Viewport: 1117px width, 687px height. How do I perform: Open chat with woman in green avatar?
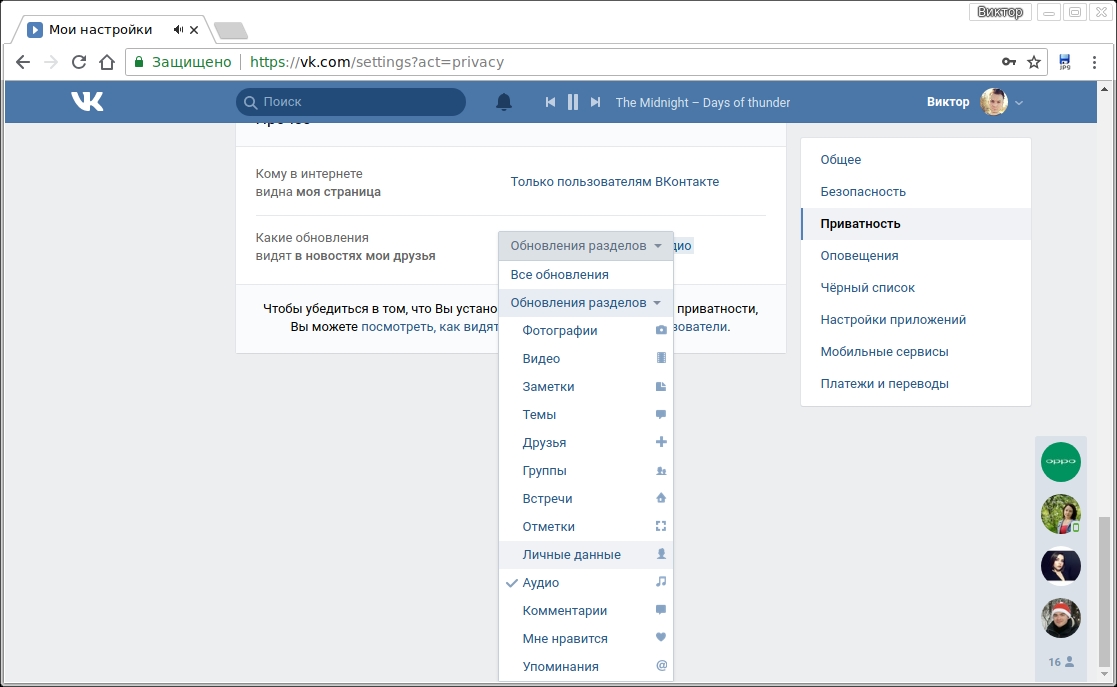click(x=1061, y=514)
